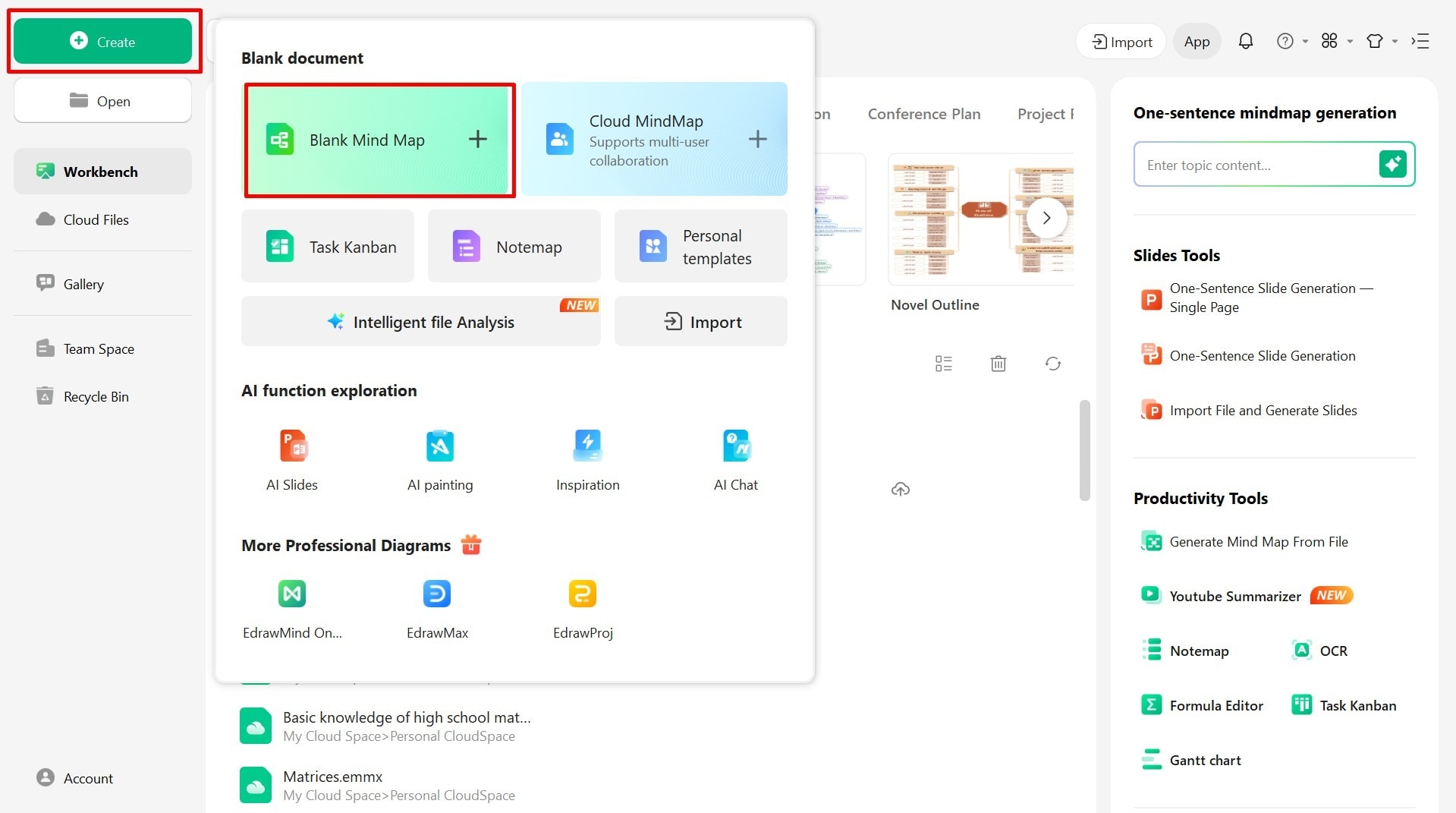Open the Novel Outline template thumbnail
This screenshot has width=1456, height=813.
(981, 219)
